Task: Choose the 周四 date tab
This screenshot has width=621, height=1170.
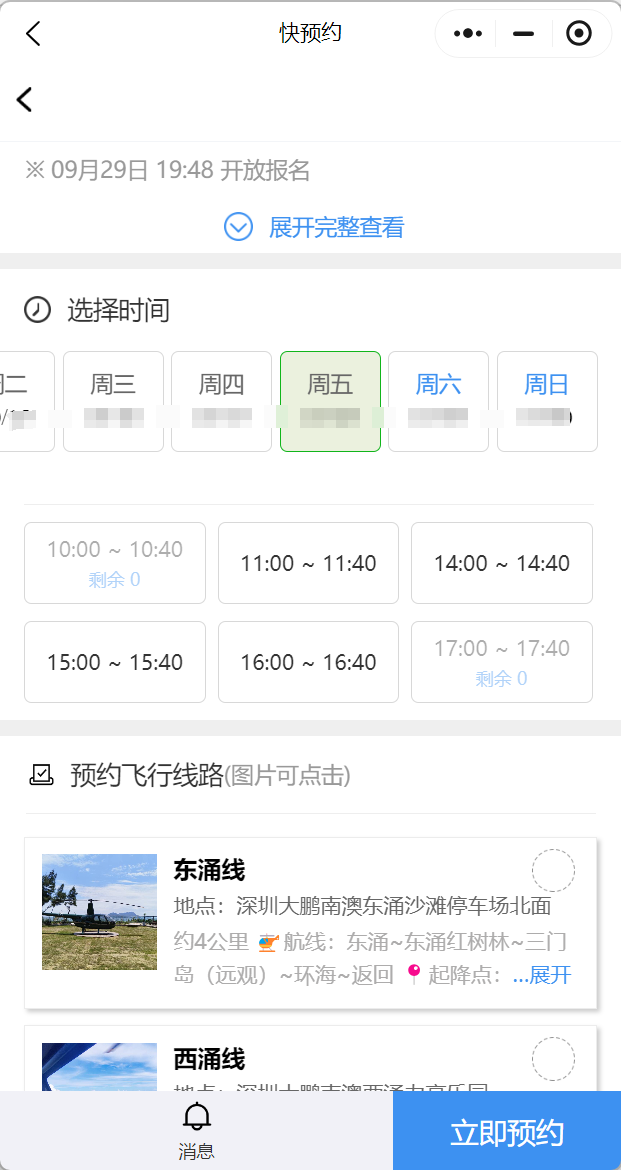Action: [x=221, y=401]
